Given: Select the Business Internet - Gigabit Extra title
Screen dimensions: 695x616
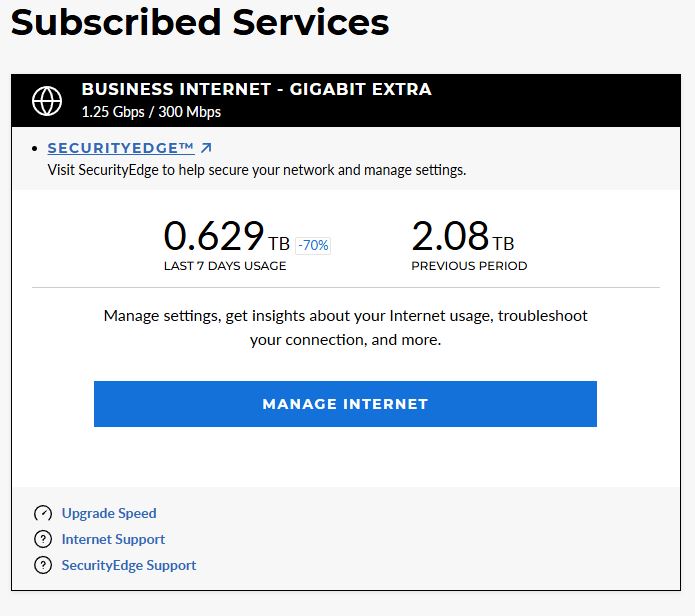Looking at the screenshot, I should click(256, 90).
